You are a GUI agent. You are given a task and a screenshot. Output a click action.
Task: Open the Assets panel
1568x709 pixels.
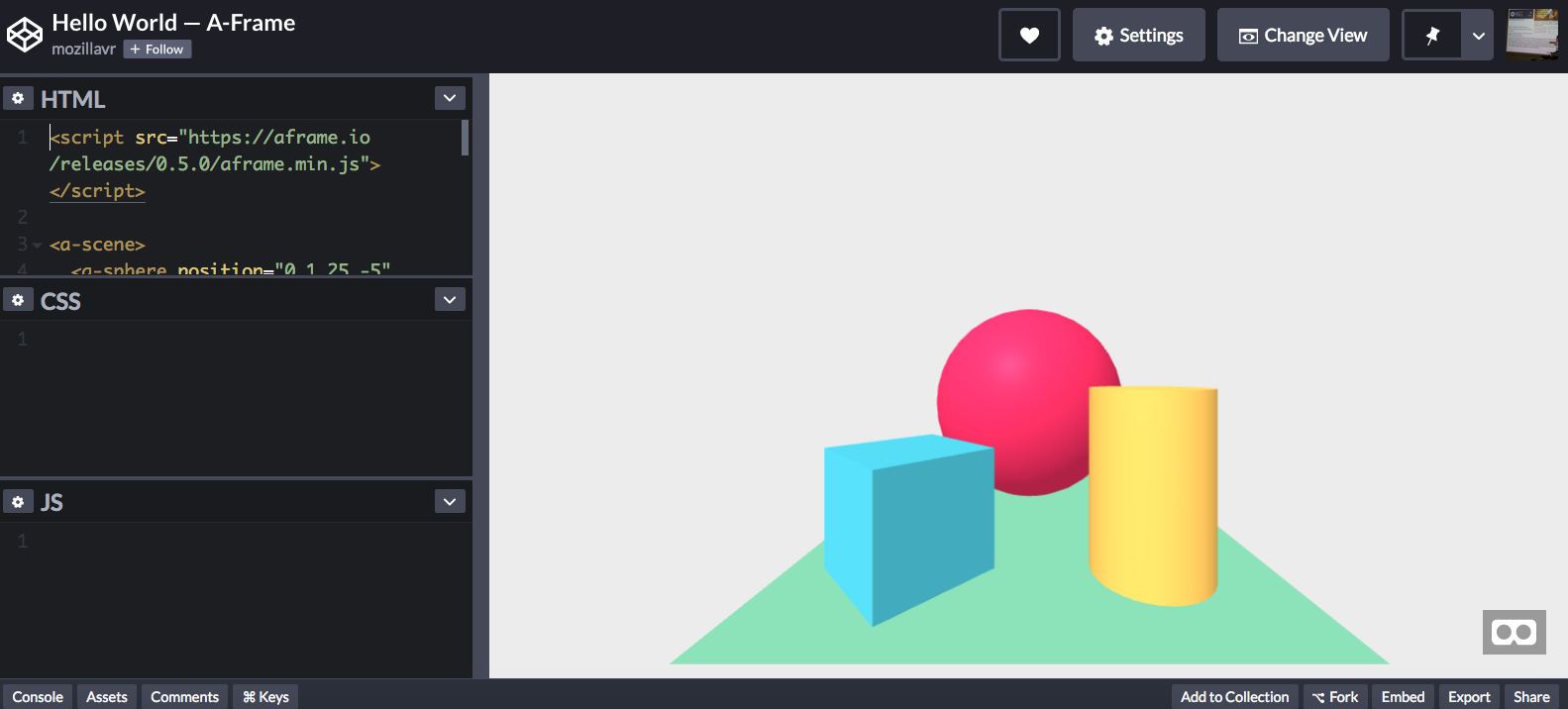click(x=107, y=697)
